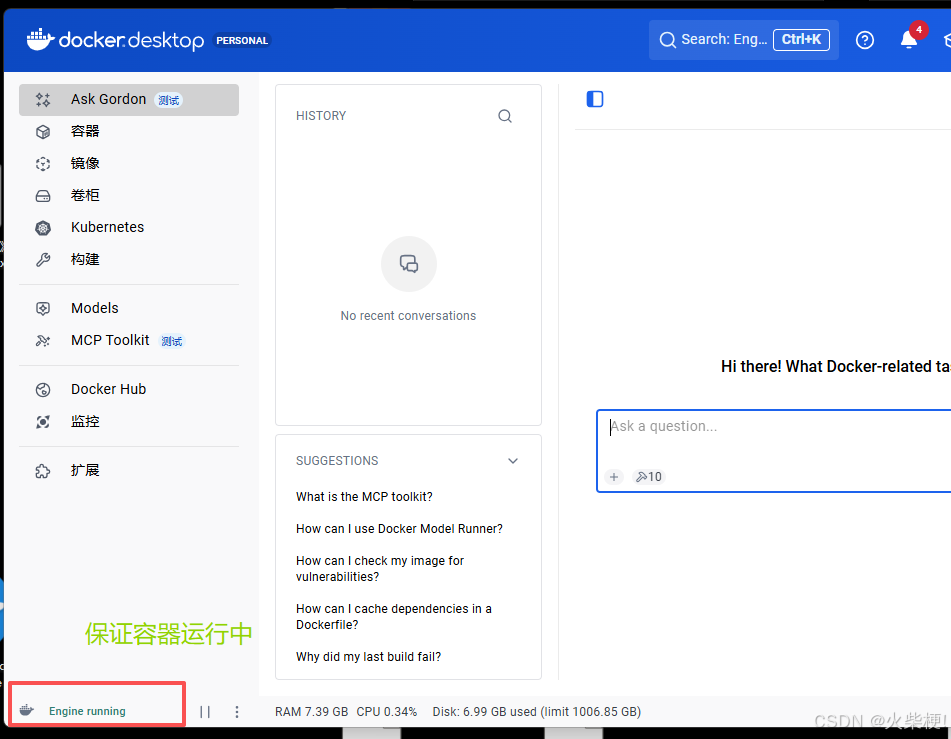
Task: Open Ask Gordon in the sidebar
Action: pos(129,100)
